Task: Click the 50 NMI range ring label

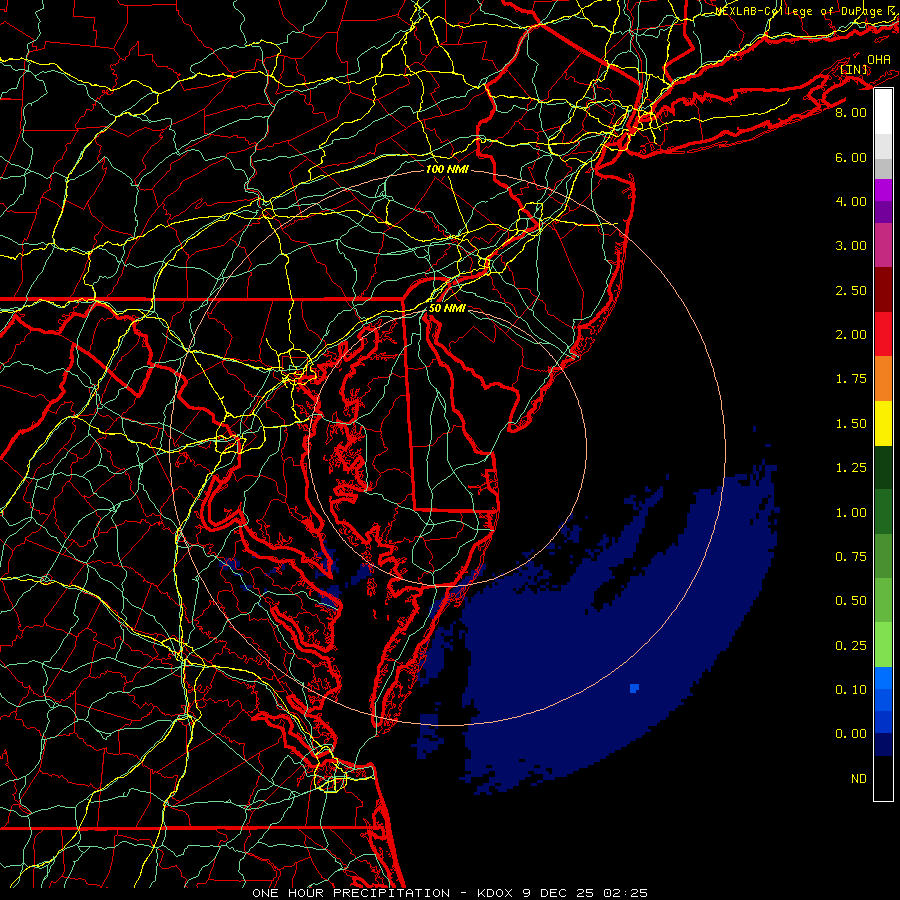Action: pyautogui.click(x=447, y=308)
